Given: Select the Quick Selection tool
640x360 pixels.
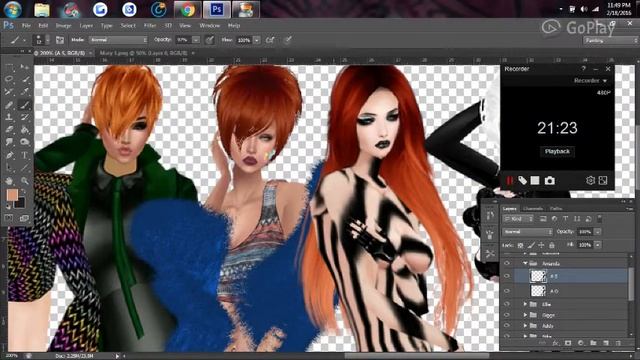Looking at the screenshot, I should coord(25,79).
